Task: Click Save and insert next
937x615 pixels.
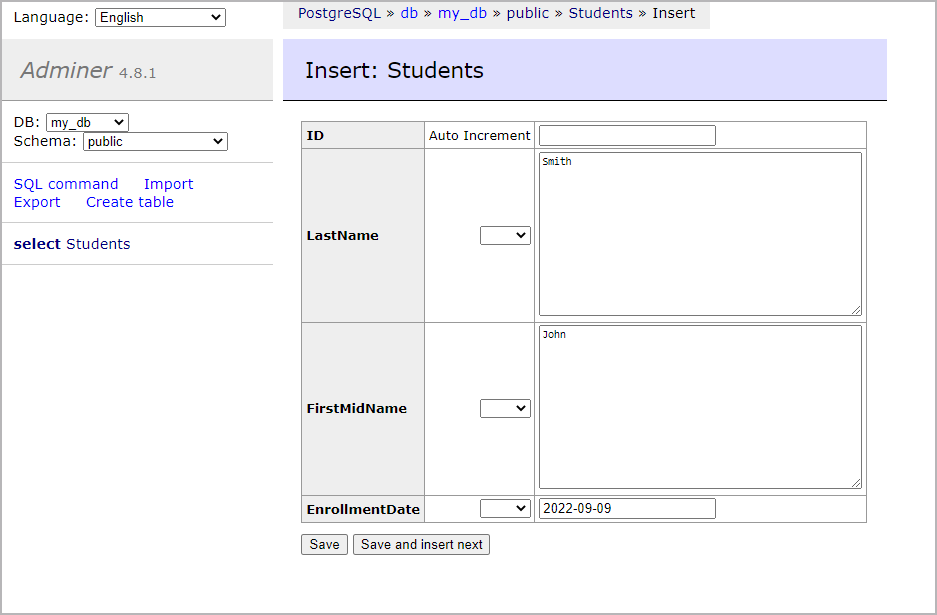Action: coord(421,544)
